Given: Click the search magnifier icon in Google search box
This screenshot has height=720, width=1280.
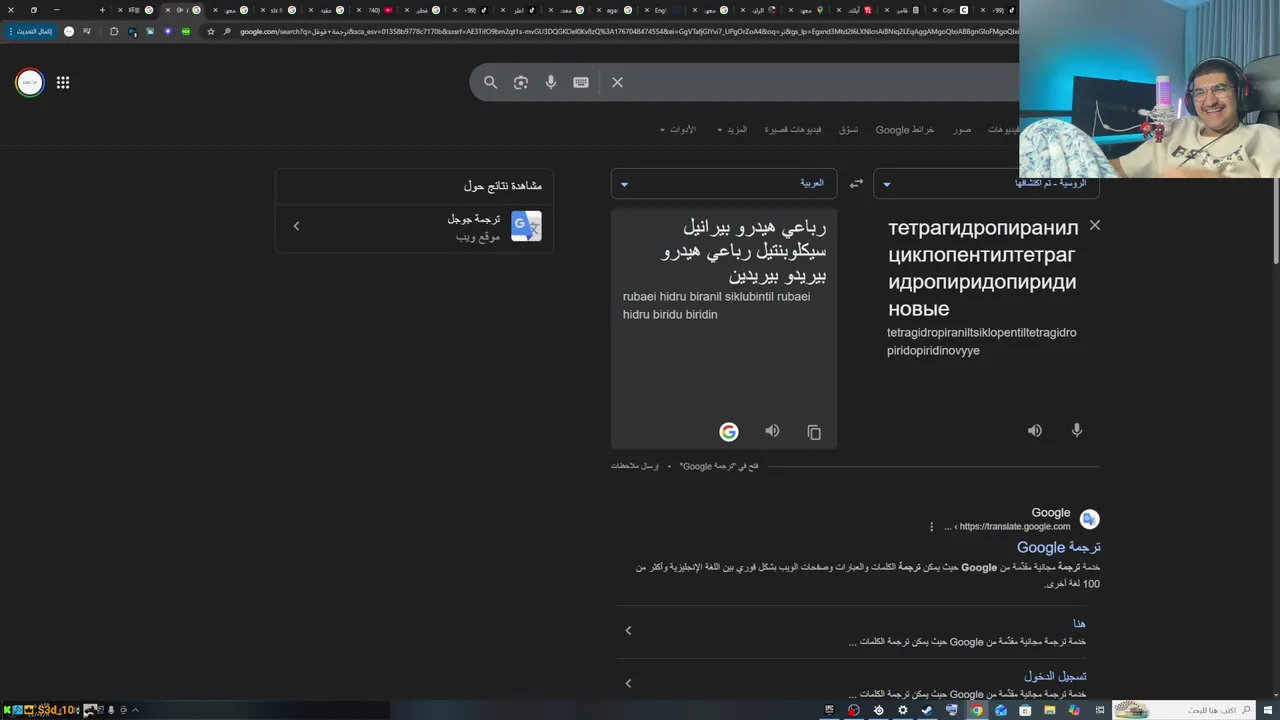Looking at the screenshot, I should click(490, 82).
